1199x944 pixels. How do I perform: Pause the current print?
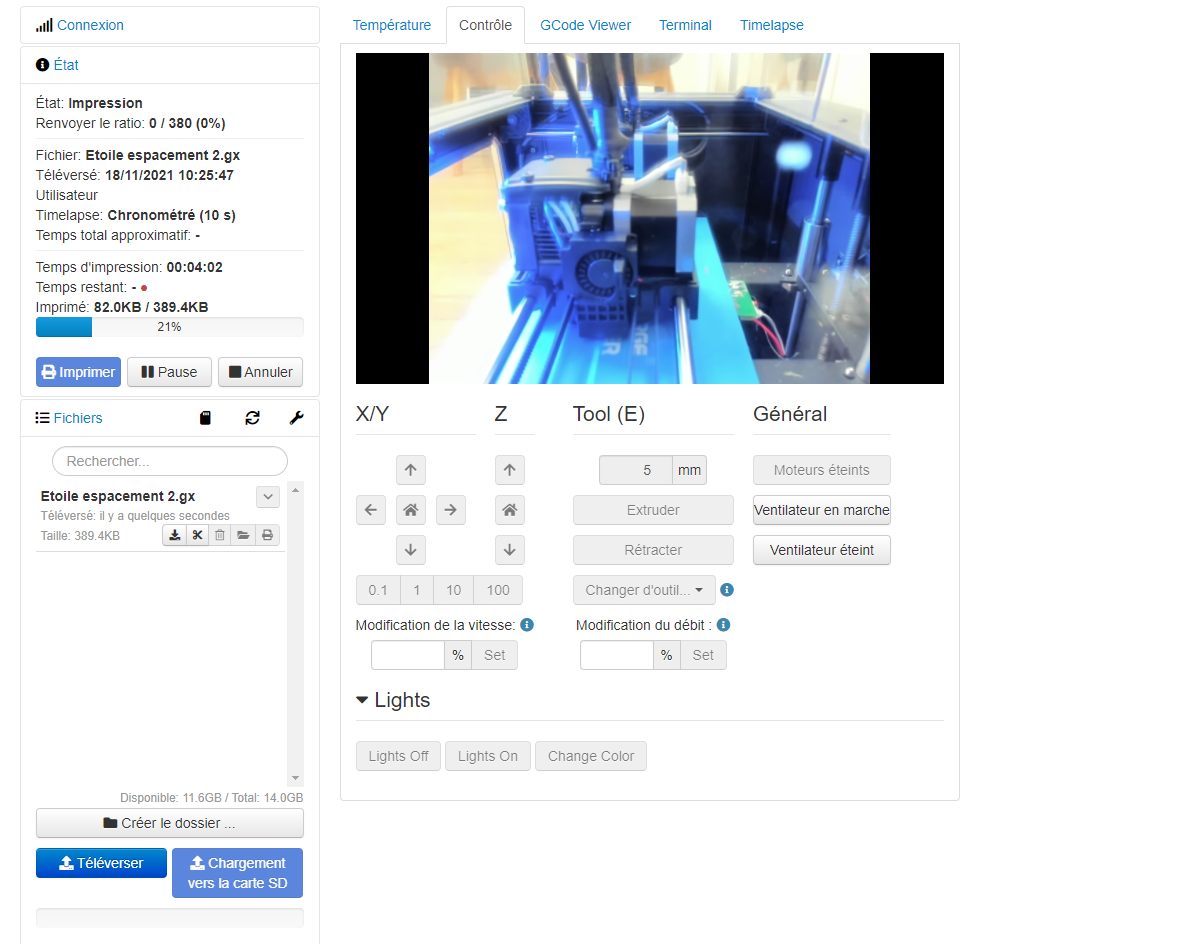[x=169, y=372]
